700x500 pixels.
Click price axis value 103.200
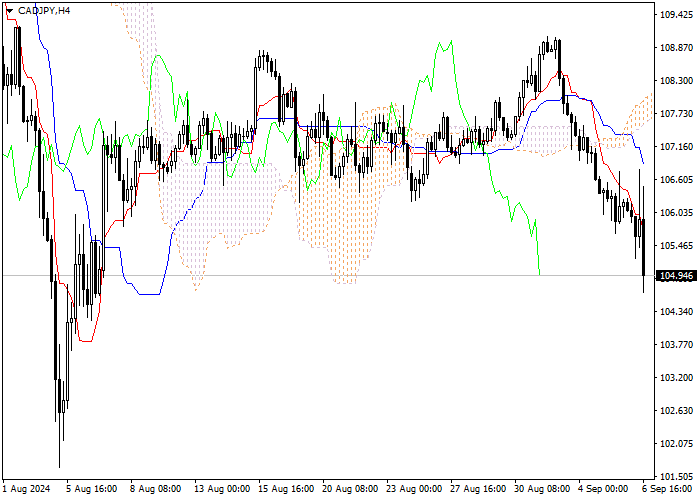tap(676, 378)
